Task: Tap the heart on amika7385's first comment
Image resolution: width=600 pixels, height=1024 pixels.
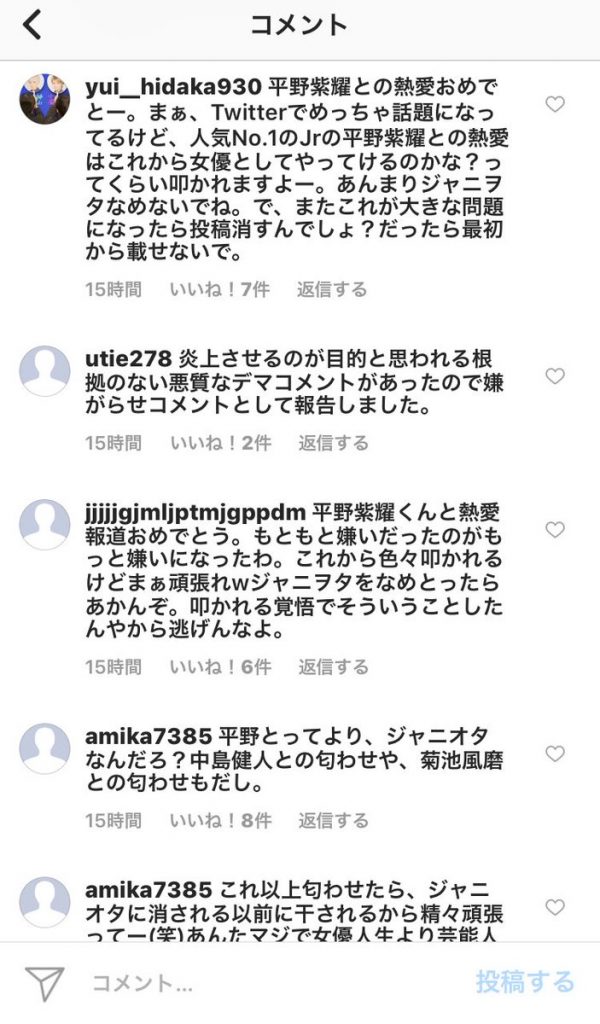Action: click(555, 754)
